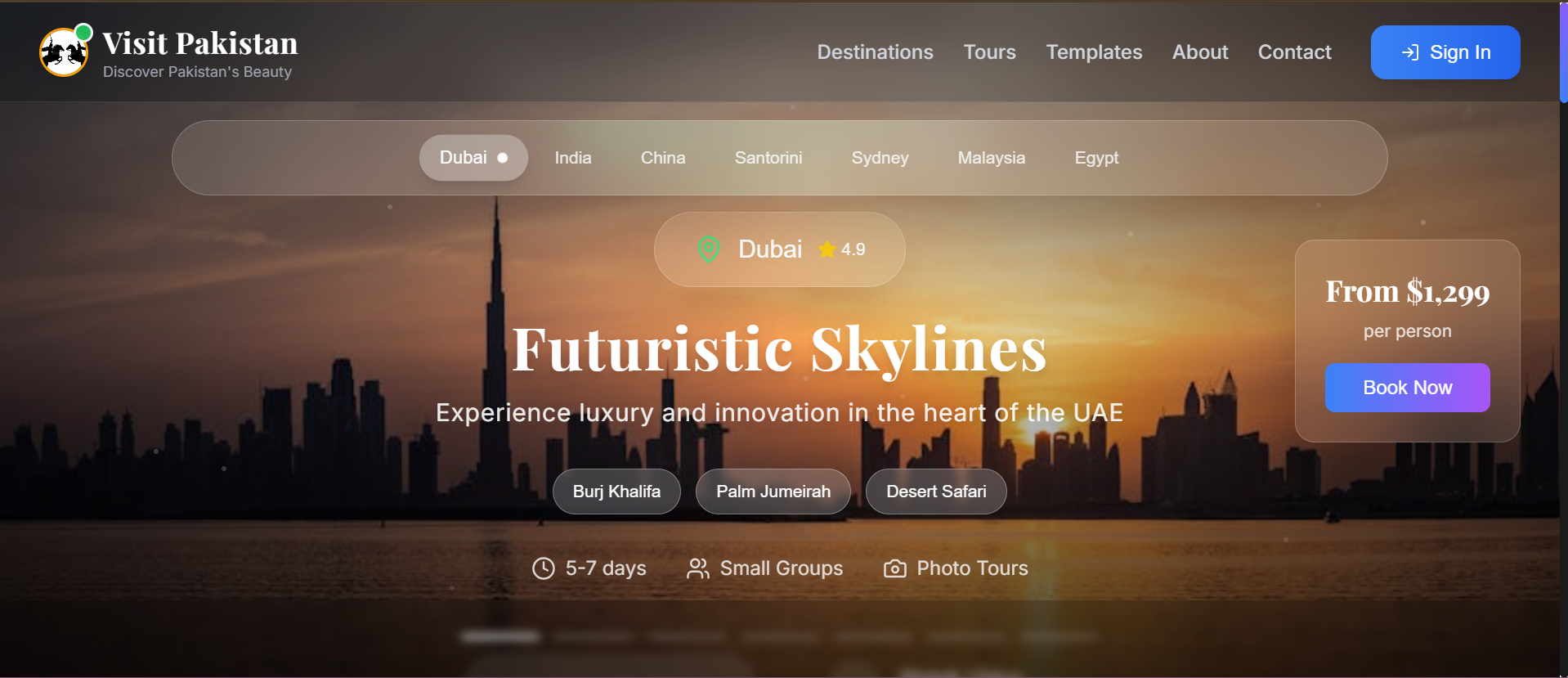This screenshot has height=678, width=1568.
Task: Click the sign-in arrow icon
Action: click(1410, 52)
